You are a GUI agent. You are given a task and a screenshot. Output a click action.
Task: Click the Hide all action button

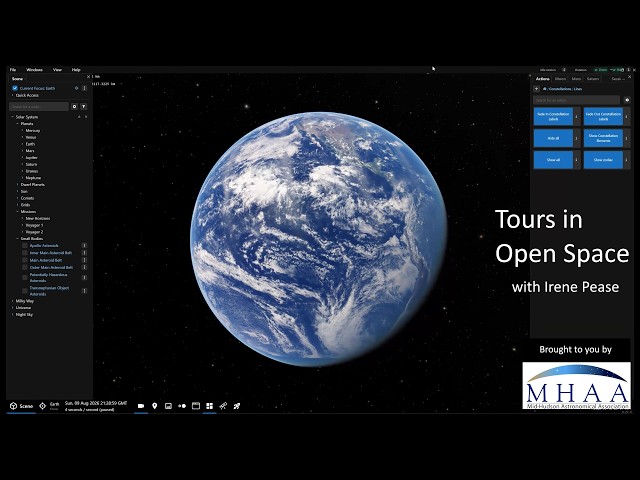click(553, 138)
